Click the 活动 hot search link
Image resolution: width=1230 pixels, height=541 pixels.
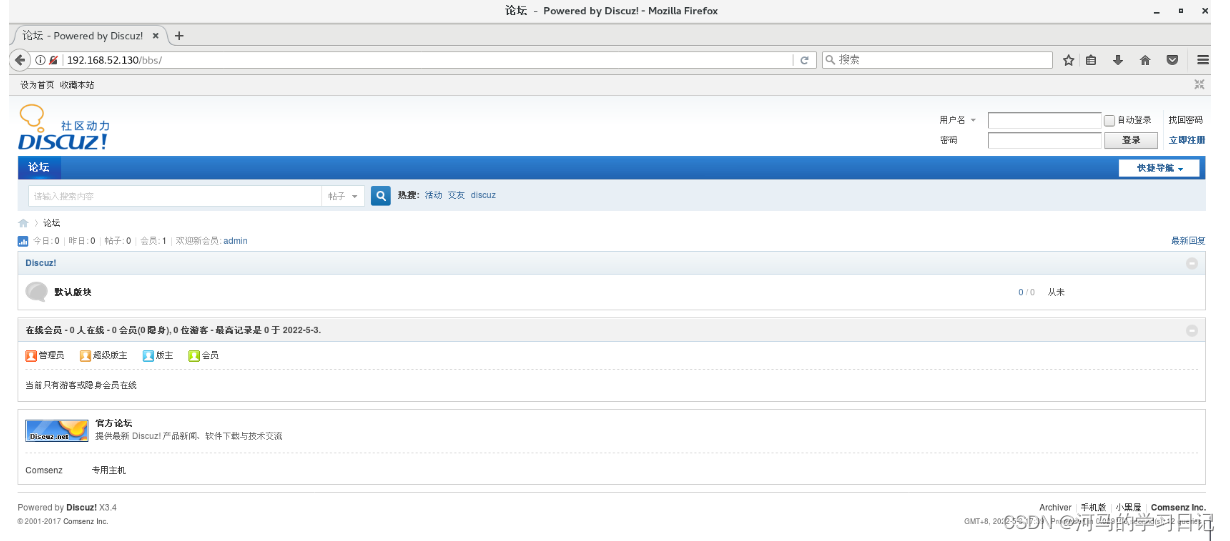coord(433,195)
